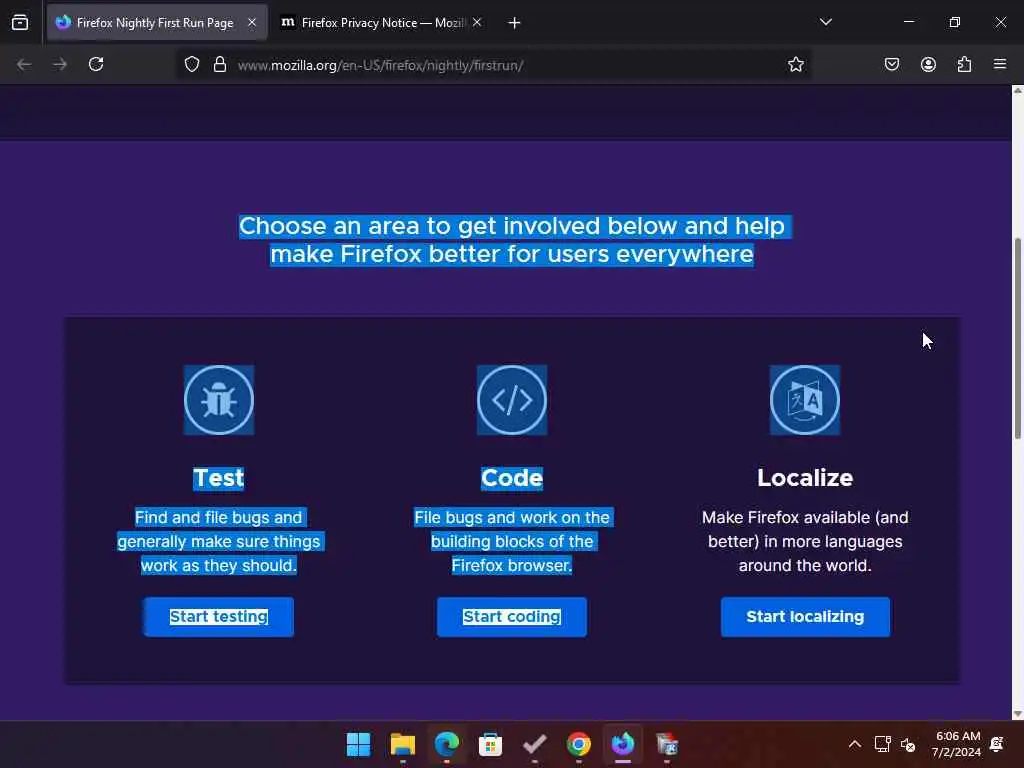
Task: Open the network status tray icon
Action: (x=882, y=744)
